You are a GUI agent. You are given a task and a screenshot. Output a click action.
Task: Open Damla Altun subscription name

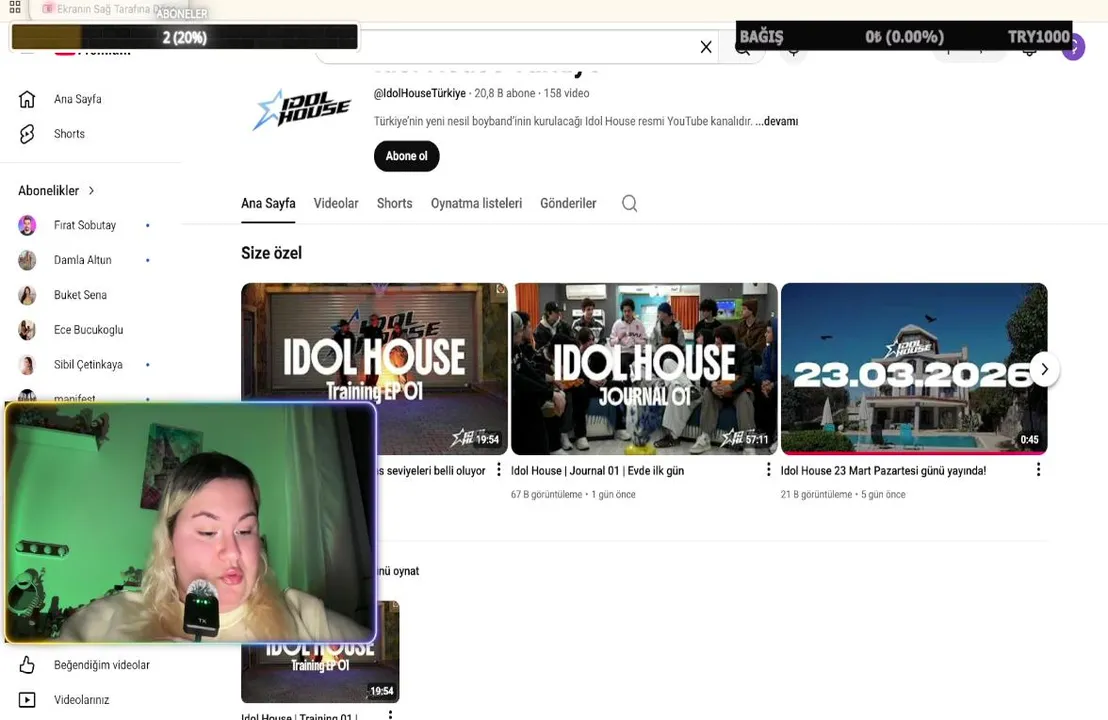point(83,260)
